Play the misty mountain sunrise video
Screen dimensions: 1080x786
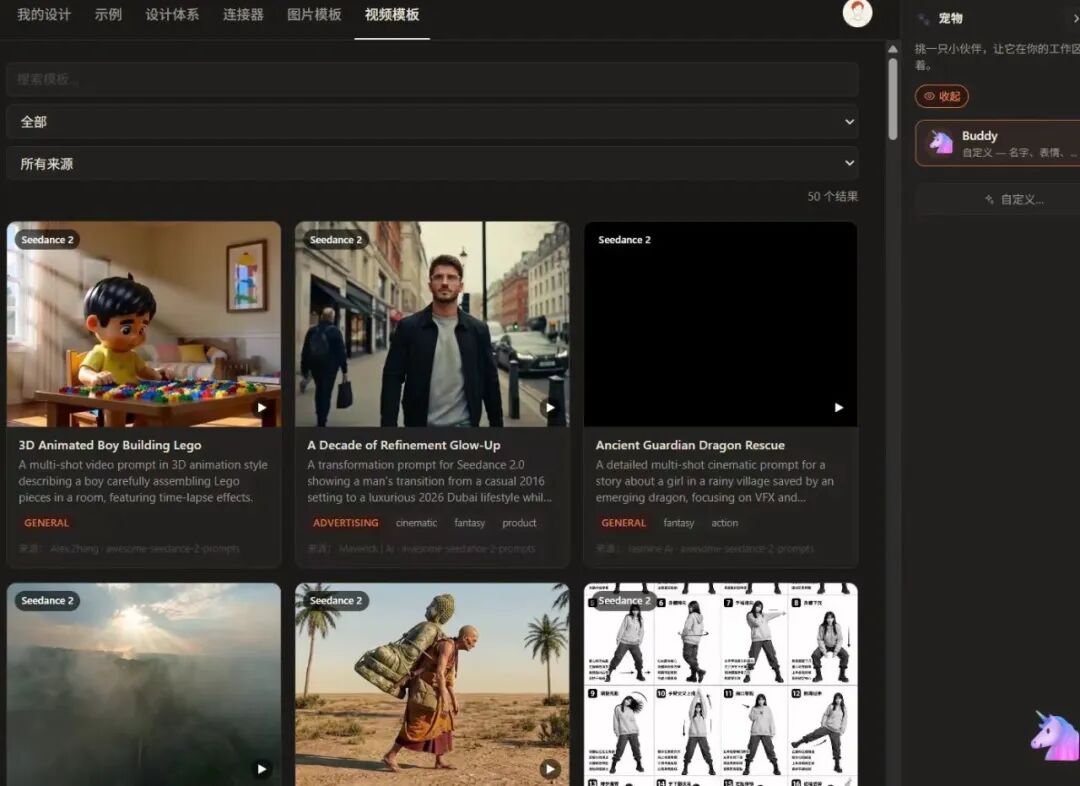pos(262,769)
